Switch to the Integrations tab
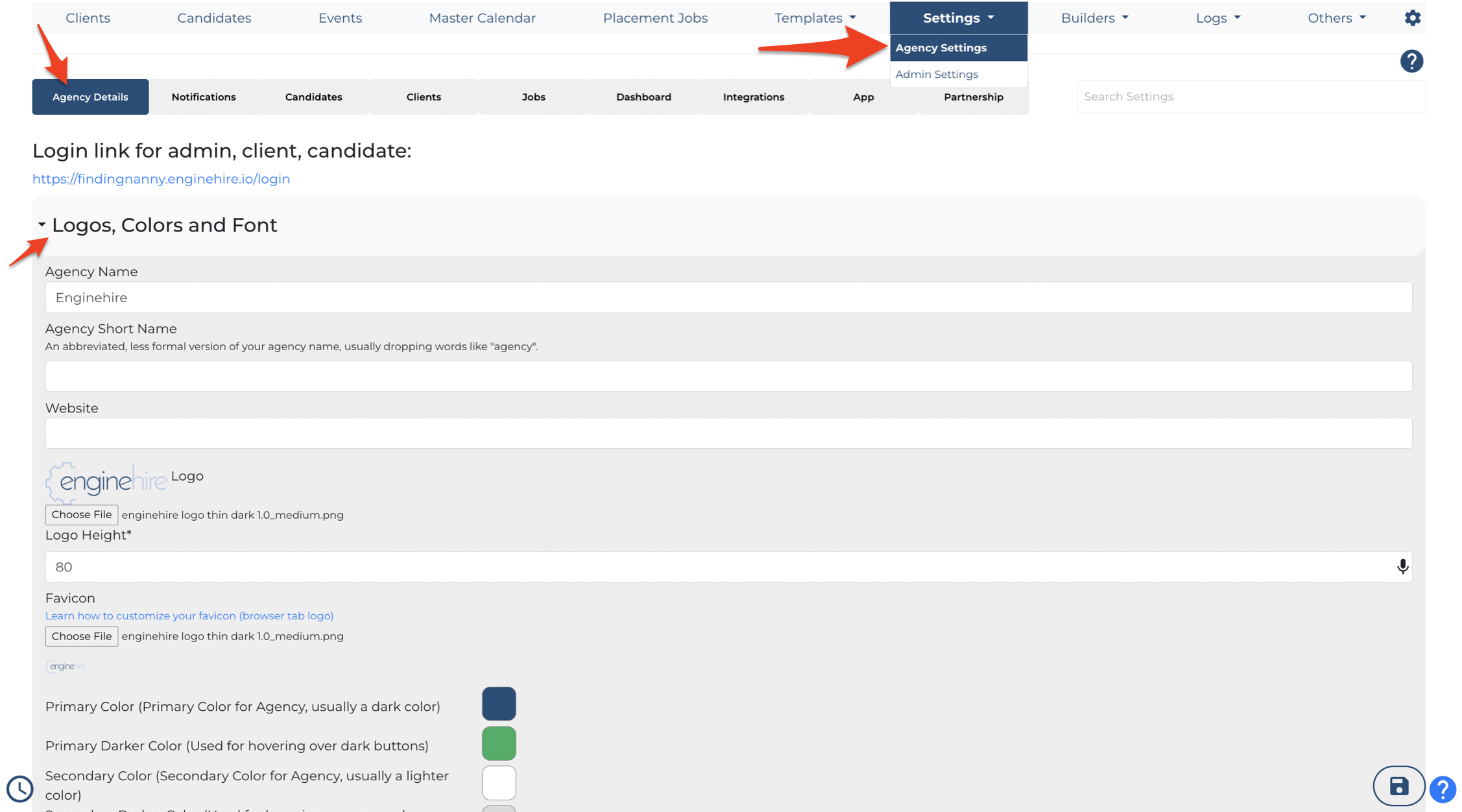Image resolution: width=1462 pixels, height=812 pixels. pos(753,97)
